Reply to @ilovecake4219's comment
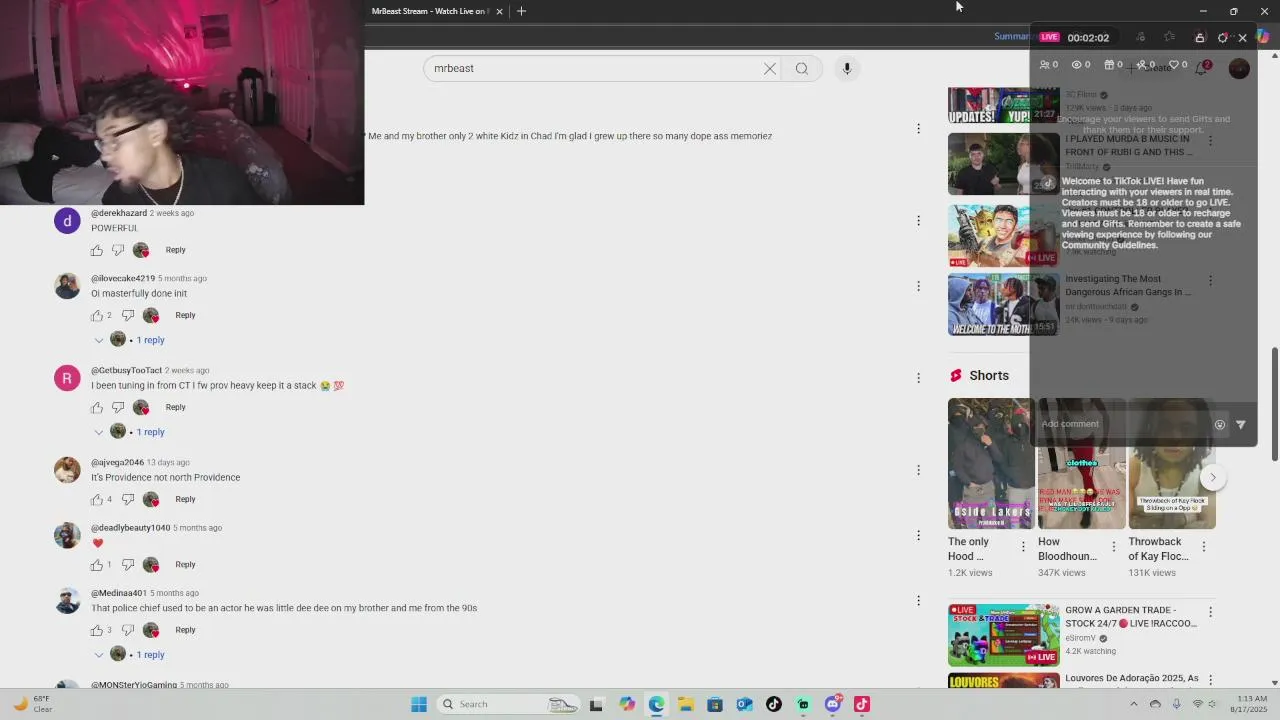This screenshot has height=720, width=1280. coord(185,315)
